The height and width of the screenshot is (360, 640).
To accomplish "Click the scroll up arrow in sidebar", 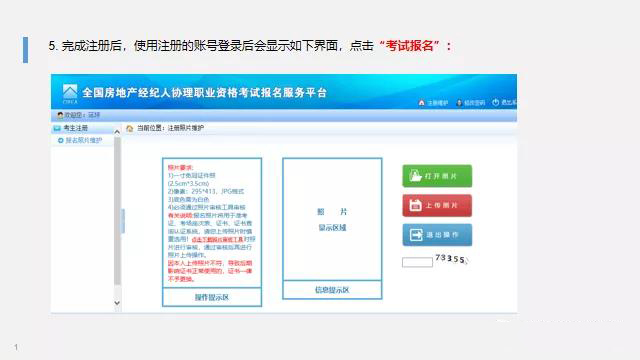I will (117, 132).
